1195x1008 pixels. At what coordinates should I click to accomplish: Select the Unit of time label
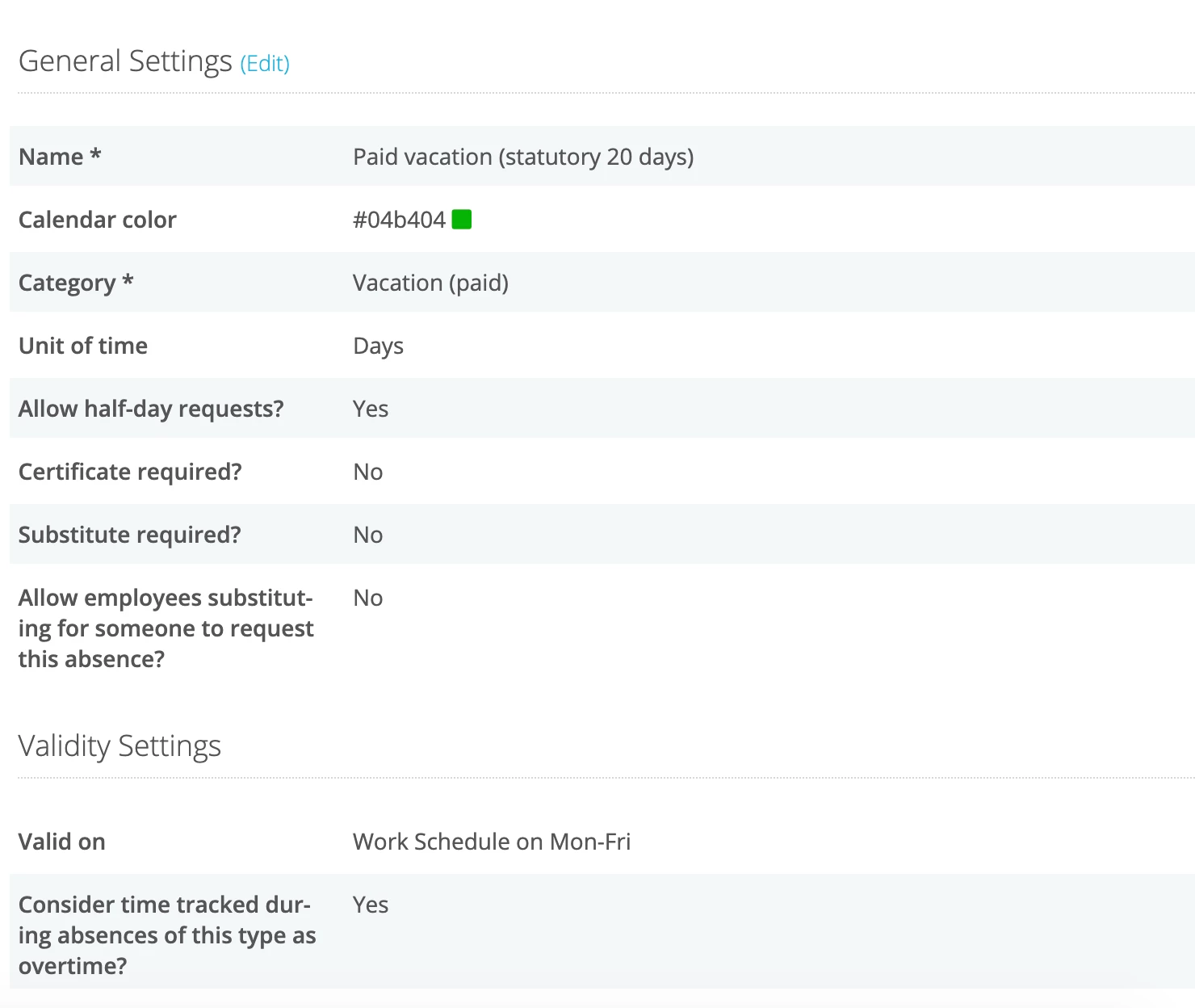click(83, 346)
